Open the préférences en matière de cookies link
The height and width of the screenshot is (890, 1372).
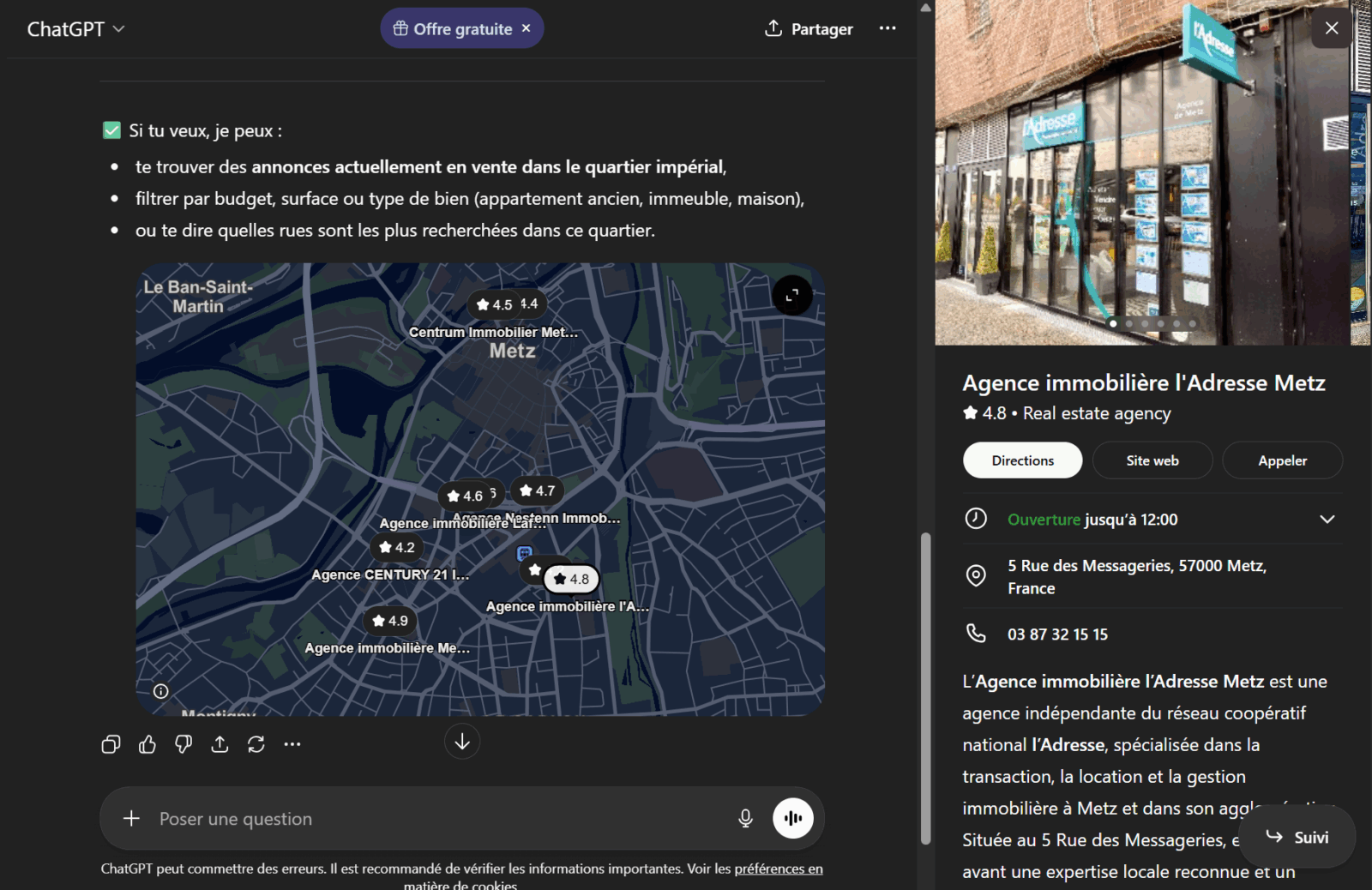(778, 869)
